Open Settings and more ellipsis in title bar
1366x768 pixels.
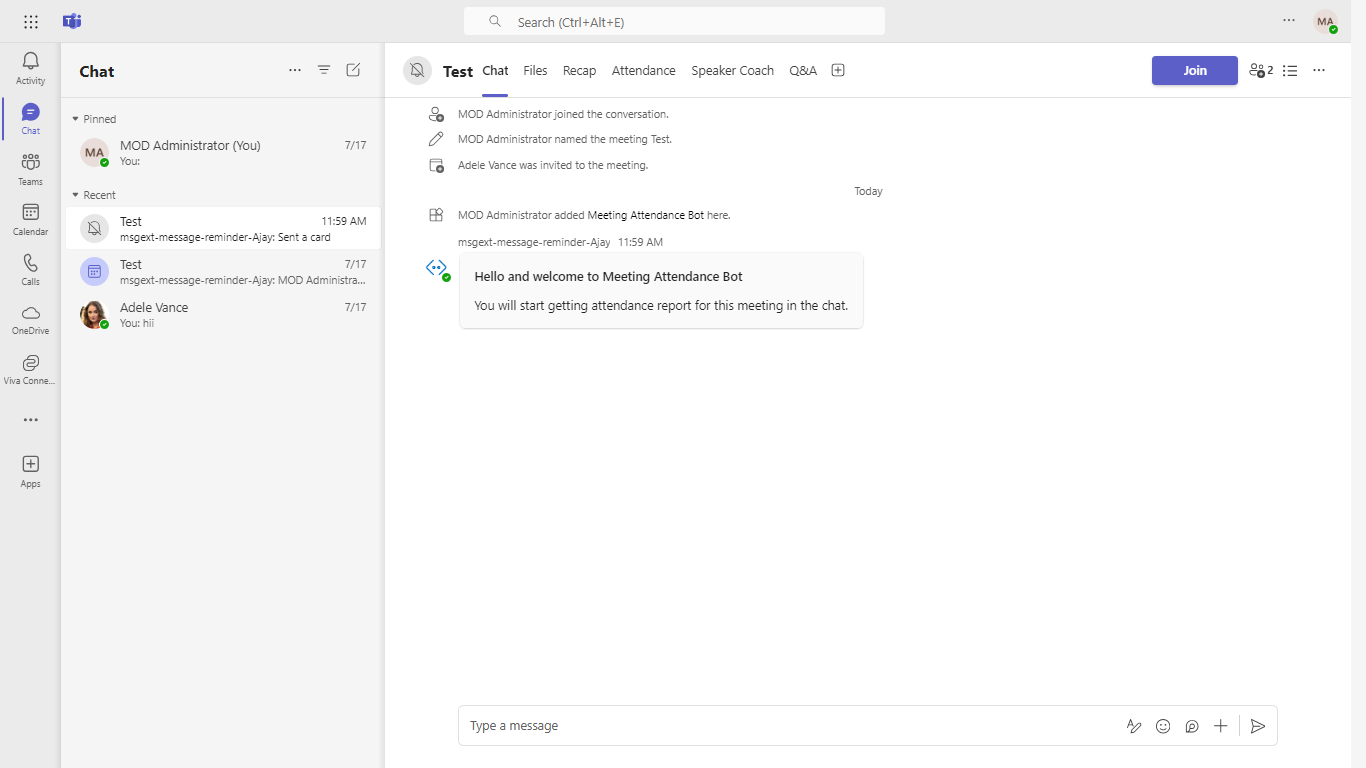tap(1289, 21)
